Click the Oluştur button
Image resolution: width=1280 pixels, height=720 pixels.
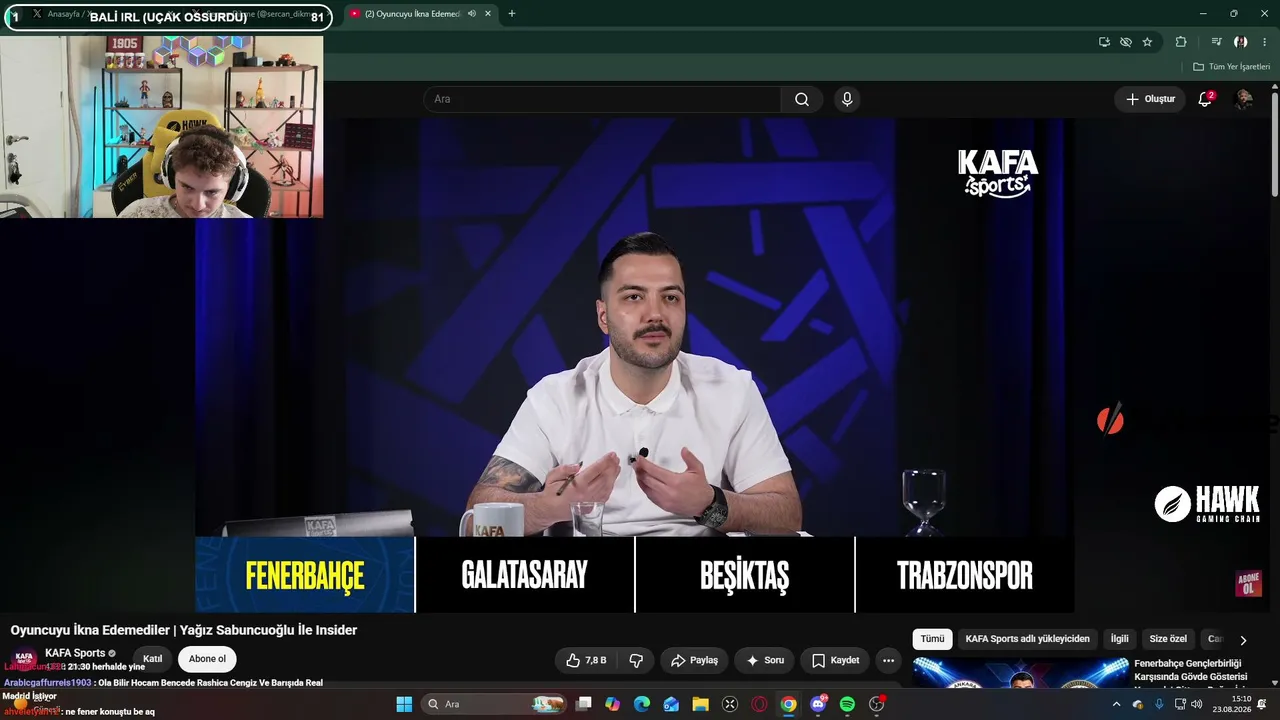(1150, 99)
